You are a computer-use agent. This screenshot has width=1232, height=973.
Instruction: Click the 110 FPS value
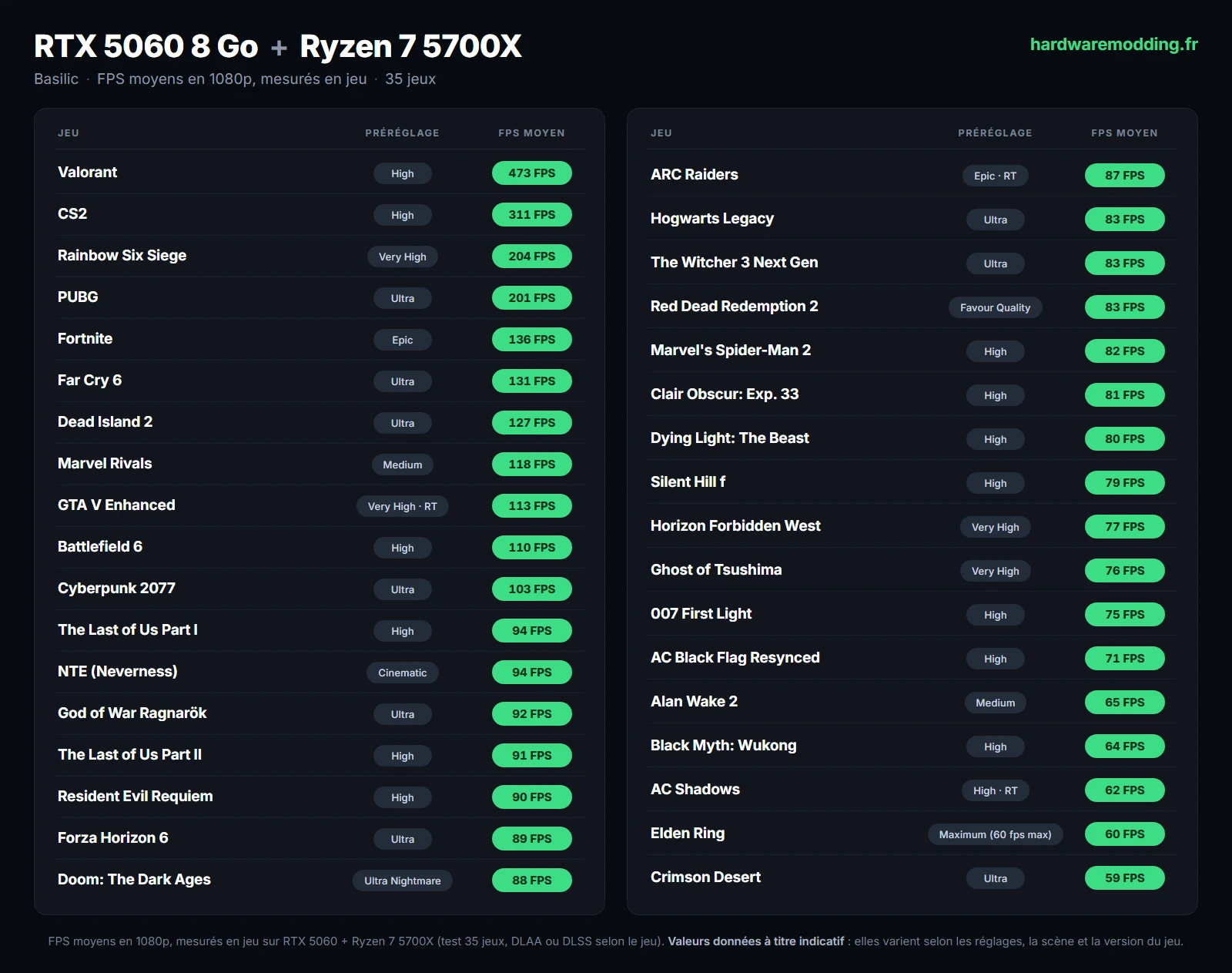coord(531,548)
